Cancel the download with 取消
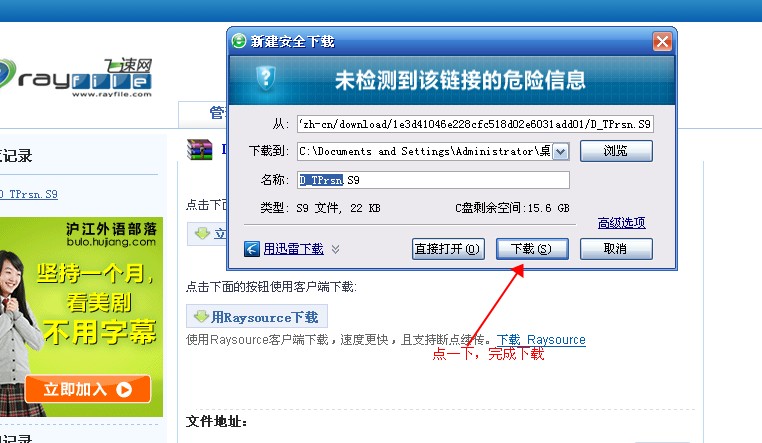The width and height of the screenshot is (762, 443). (x=616, y=249)
